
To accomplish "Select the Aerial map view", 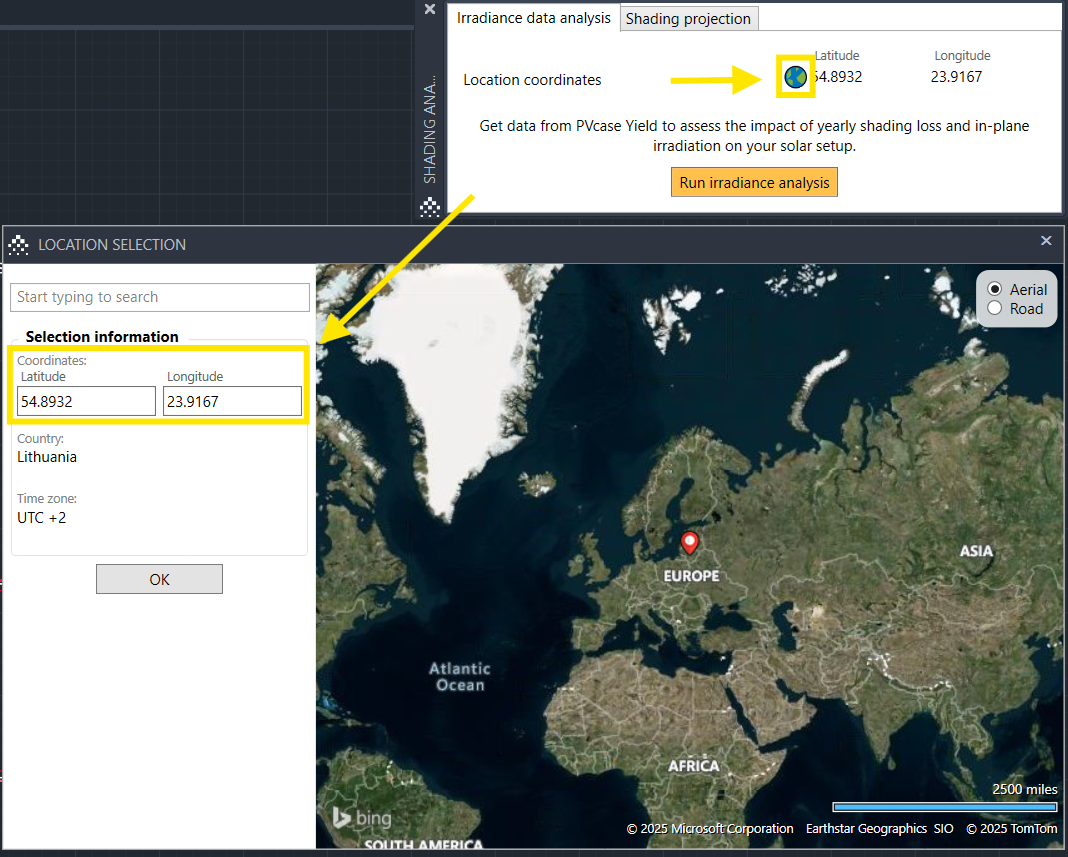I will (994, 289).
